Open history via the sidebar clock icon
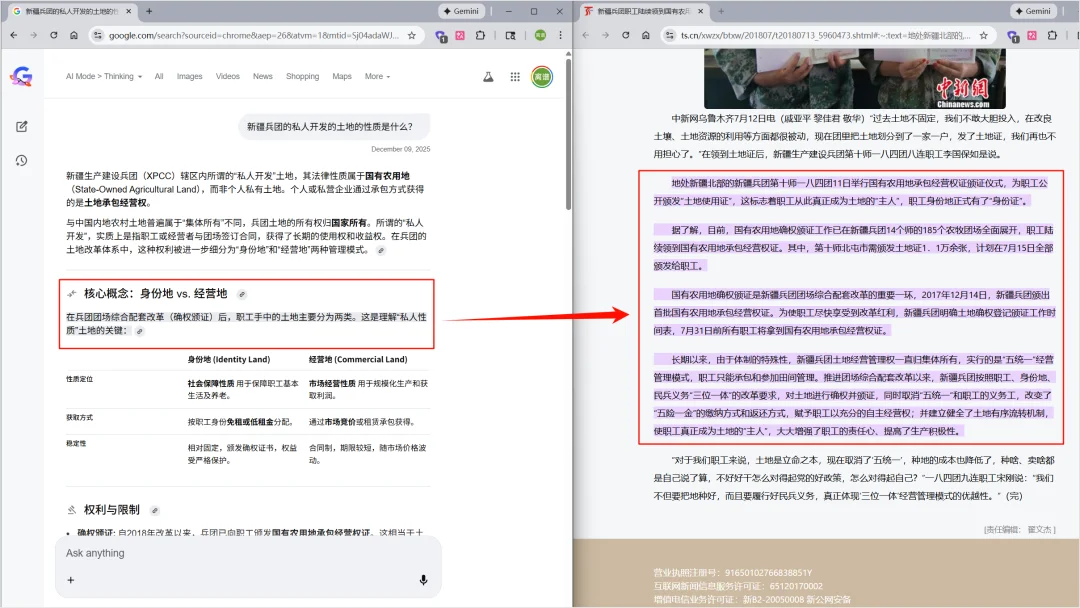 21,160
